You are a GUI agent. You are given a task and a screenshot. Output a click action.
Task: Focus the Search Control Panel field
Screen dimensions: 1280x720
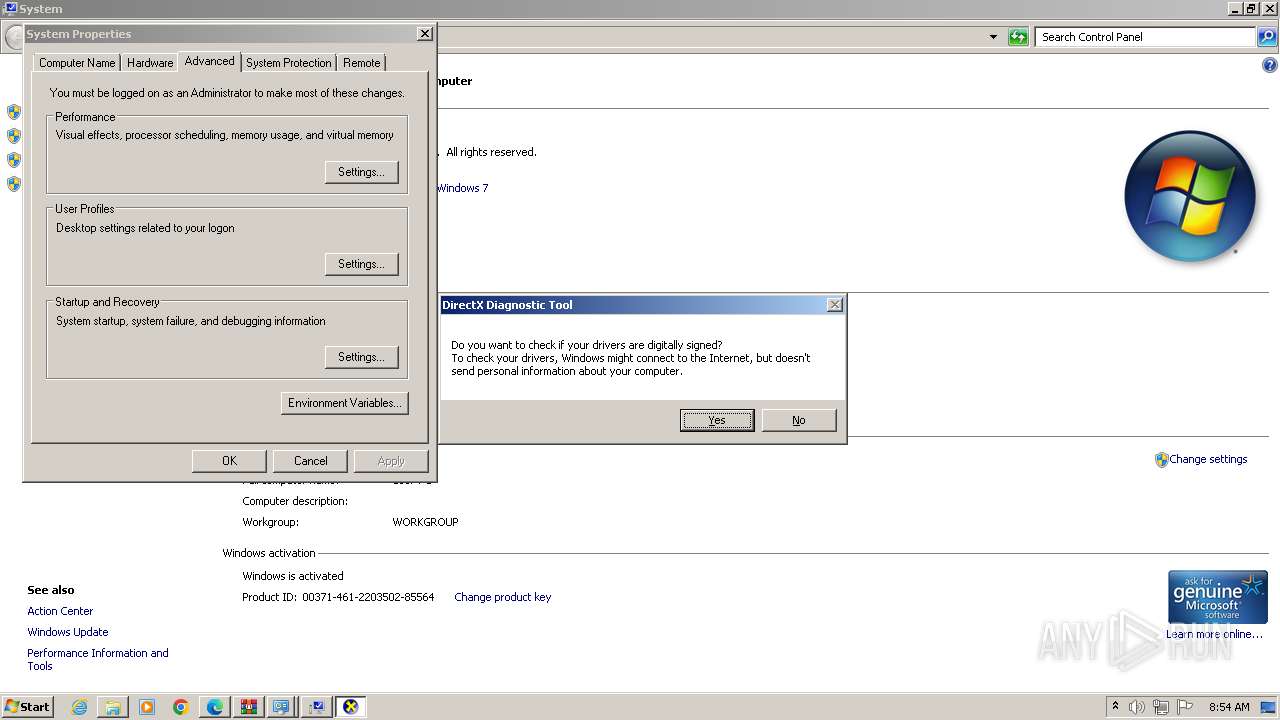[x=1145, y=37]
